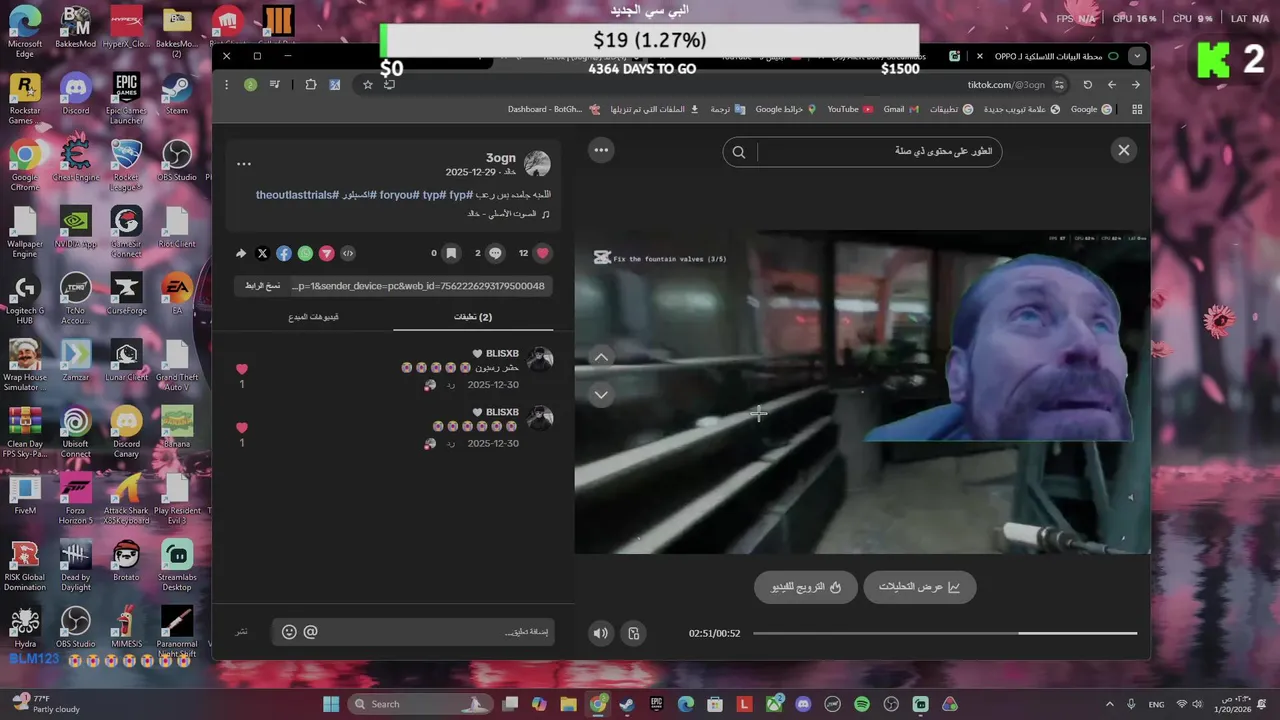Open original sound music link
Screen dimensions: 1280x720
click(509, 214)
